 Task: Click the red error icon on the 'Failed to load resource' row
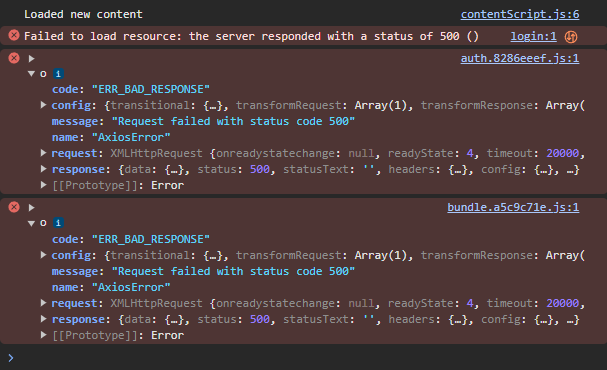click(x=14, y=36)
